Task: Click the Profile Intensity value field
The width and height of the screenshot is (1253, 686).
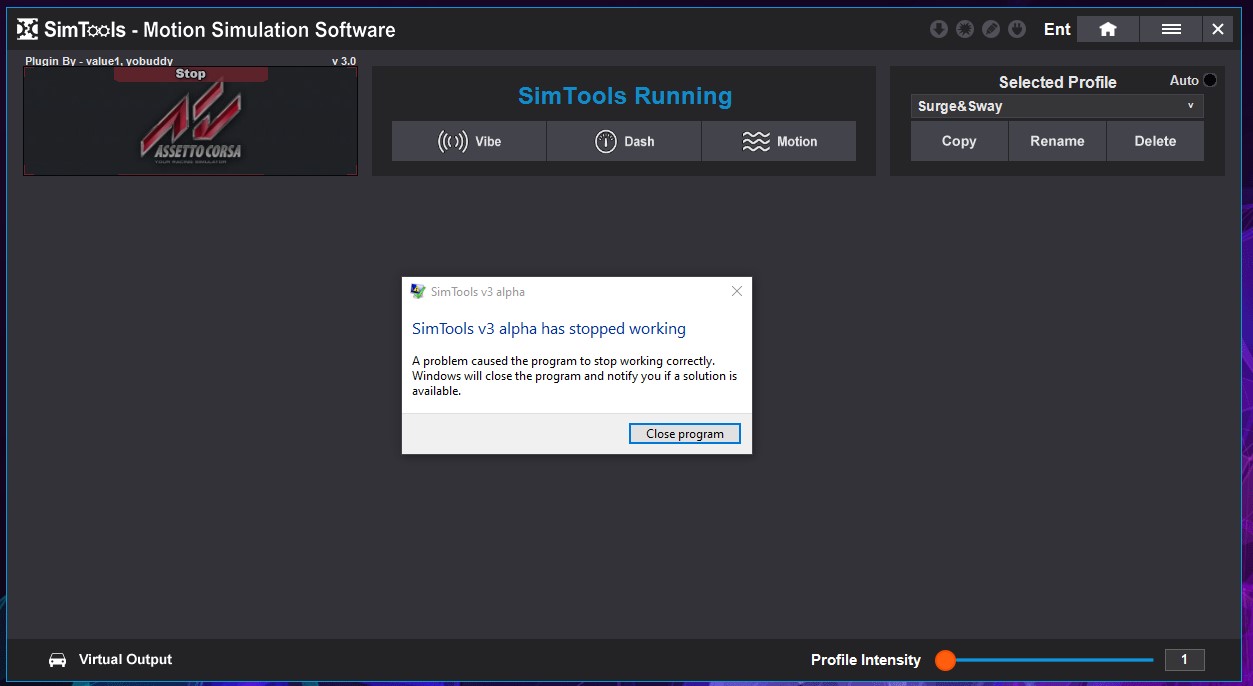Action: tap(1185, 660)
